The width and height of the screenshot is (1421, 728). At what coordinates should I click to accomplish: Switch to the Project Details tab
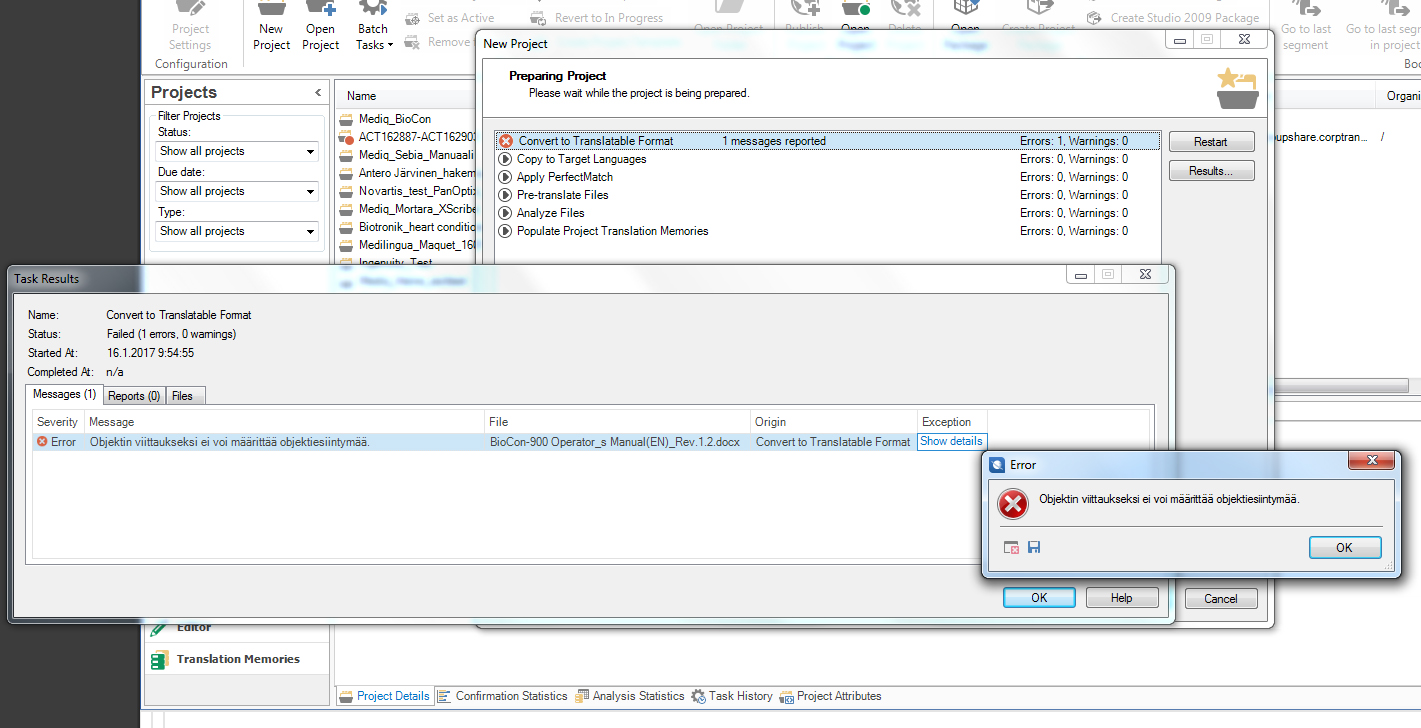pos(385,696)
